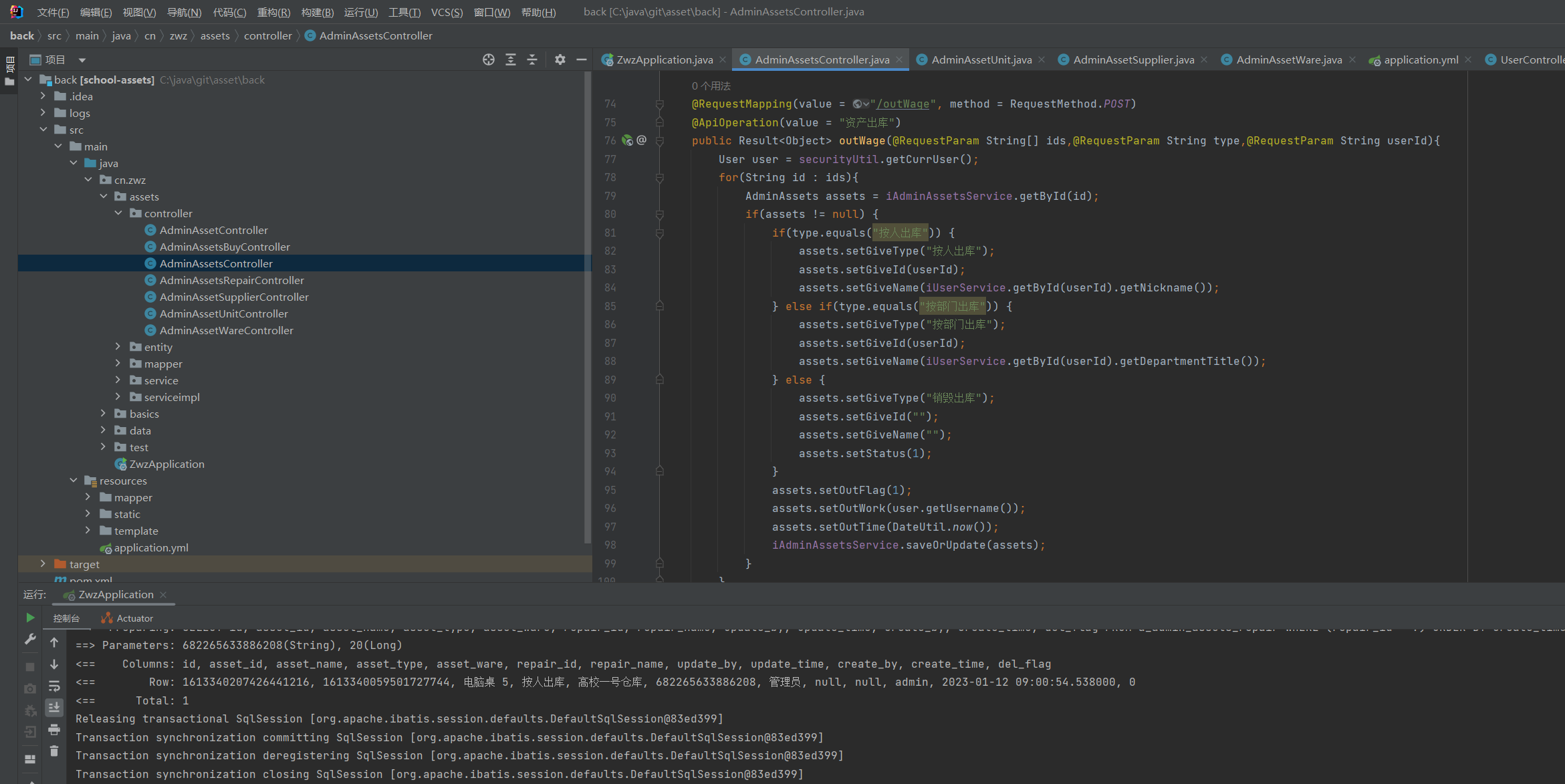Toggle code fold marker at line 78

659,178
